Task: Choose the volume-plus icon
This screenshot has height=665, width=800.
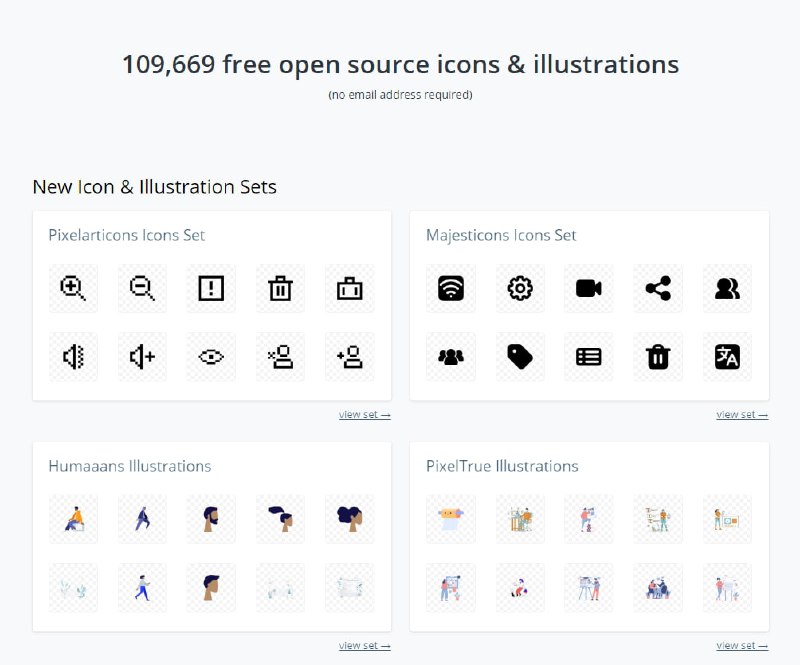Action: pos(142,357)
